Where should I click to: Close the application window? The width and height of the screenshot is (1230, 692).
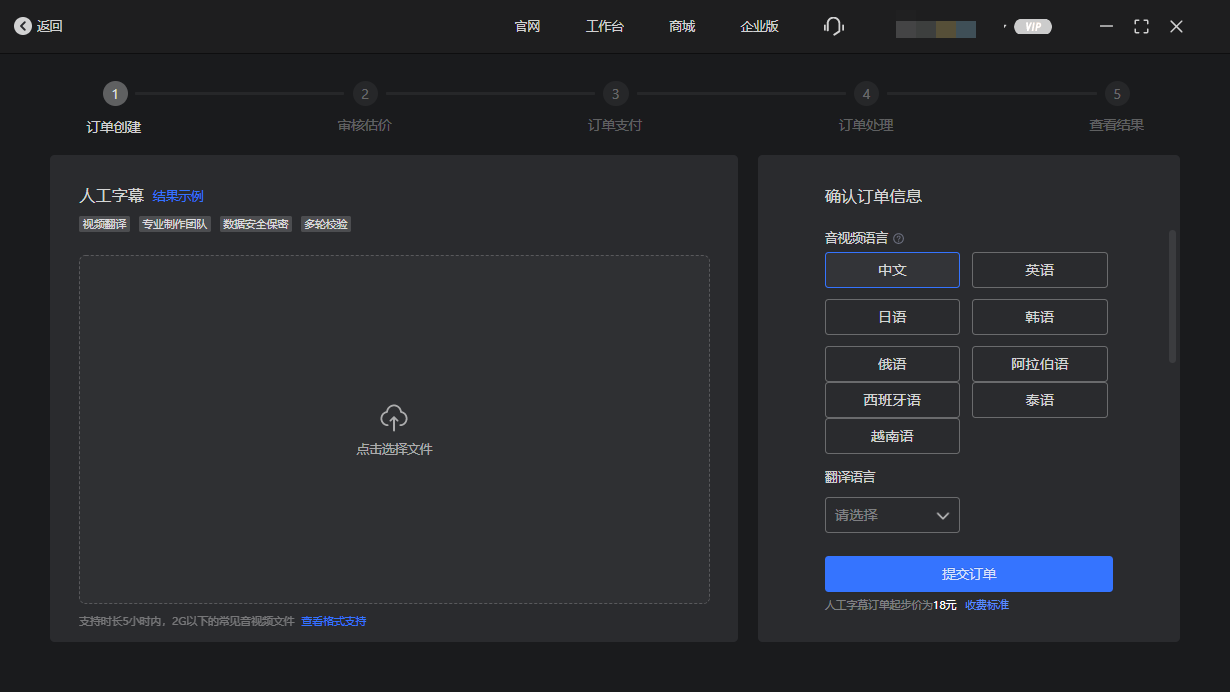pyautogui.click(x=1176, y=27)
